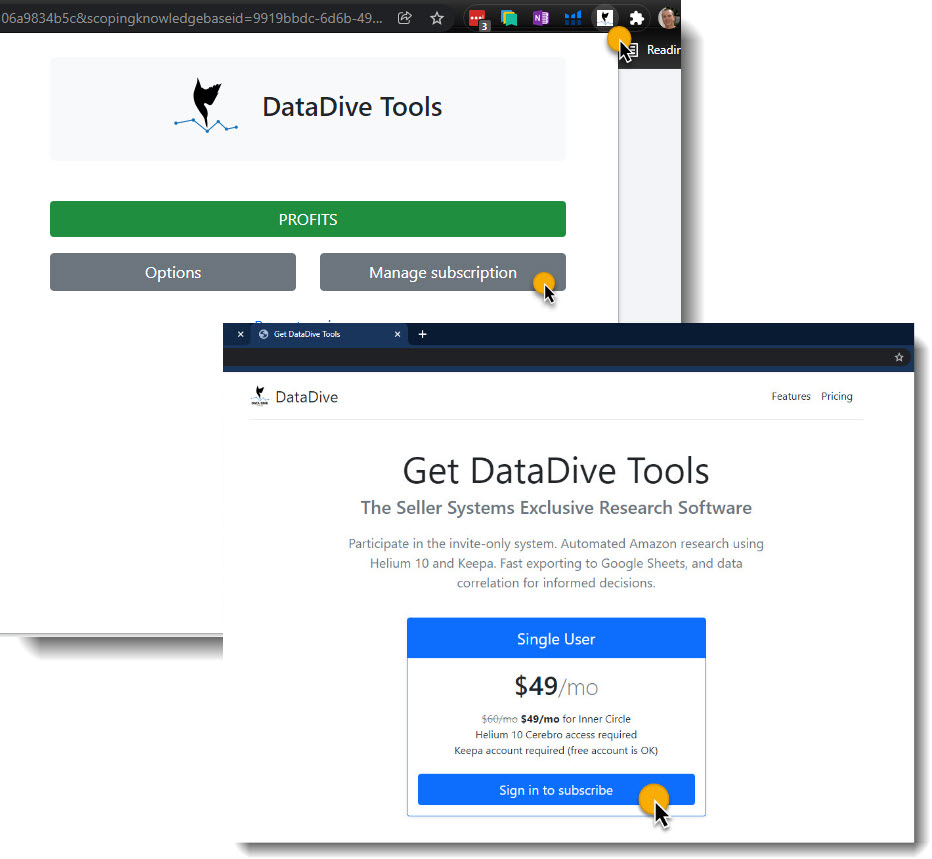Close the Get DataDive Tools tab

(x=398, y=334)
